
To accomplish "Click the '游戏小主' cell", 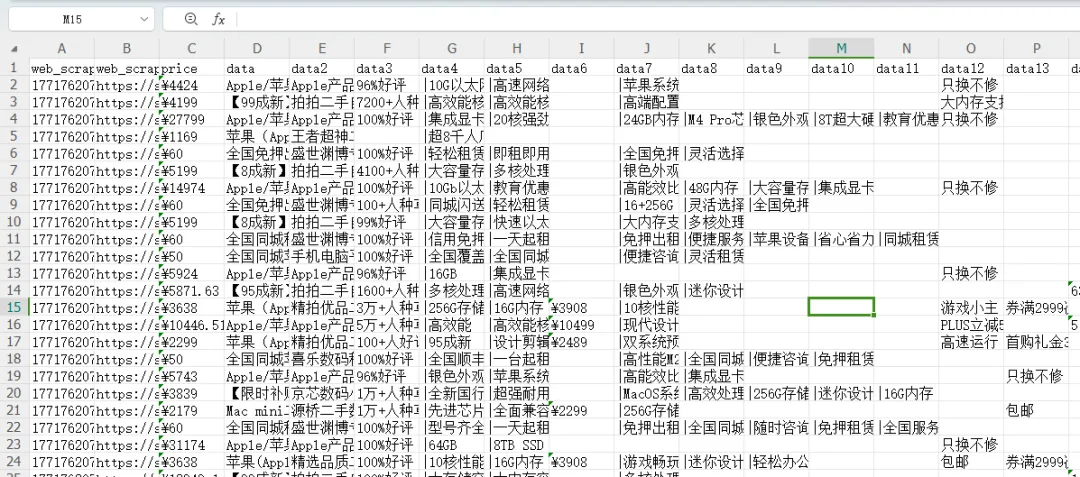I will (x=971, y=307).
